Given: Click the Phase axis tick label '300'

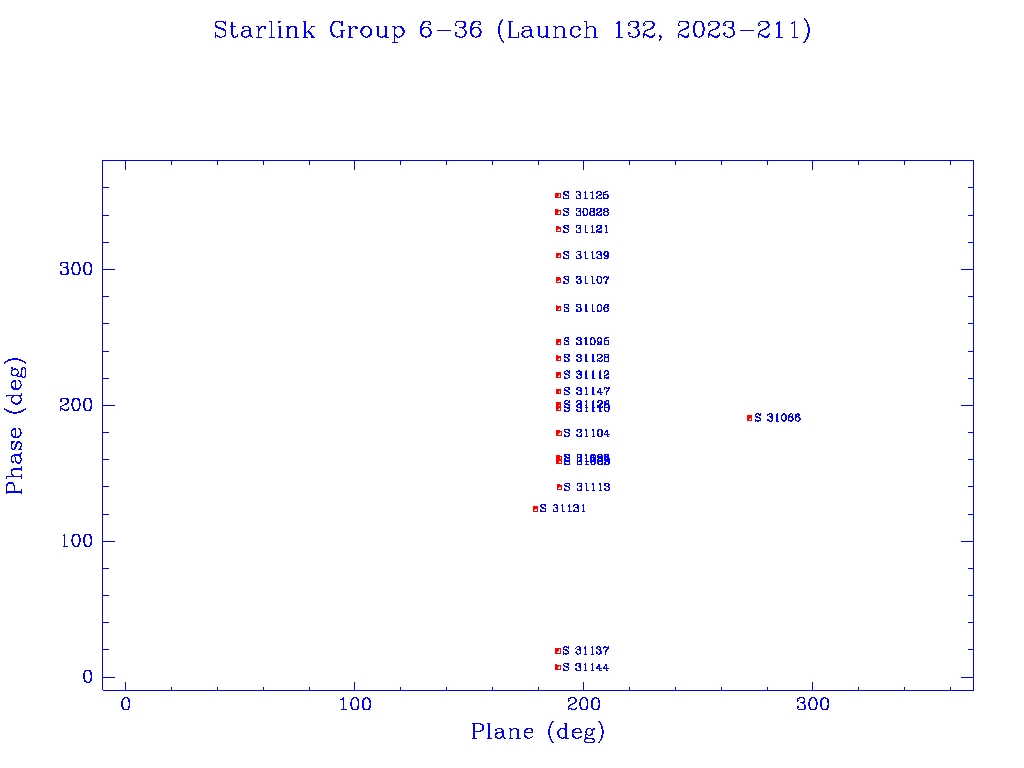Looking at the screenshot, I should pos(76,269).
